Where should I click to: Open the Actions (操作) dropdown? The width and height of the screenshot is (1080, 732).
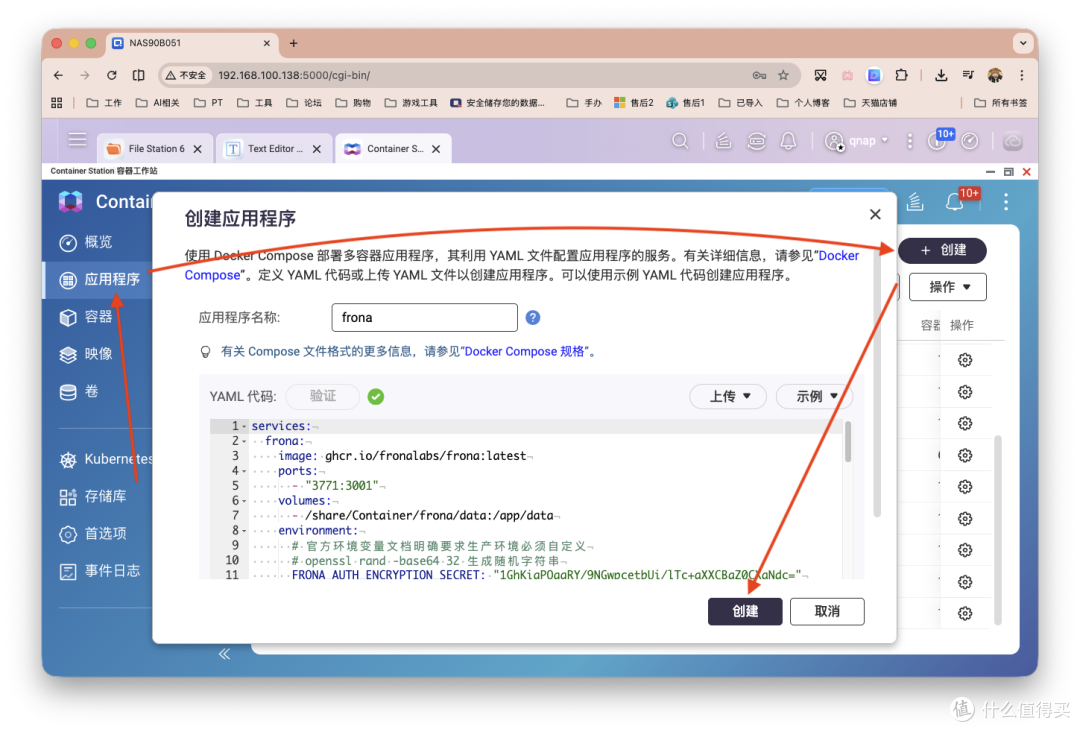(x=948, y=287)
